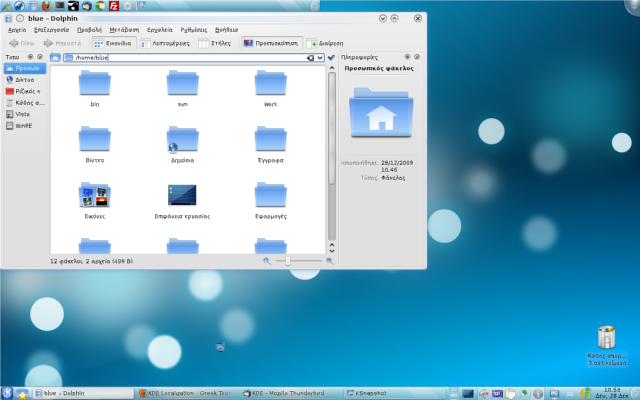Clear the location bar text
The width and height of the screenshot is (640, 400).
point(310,58)
